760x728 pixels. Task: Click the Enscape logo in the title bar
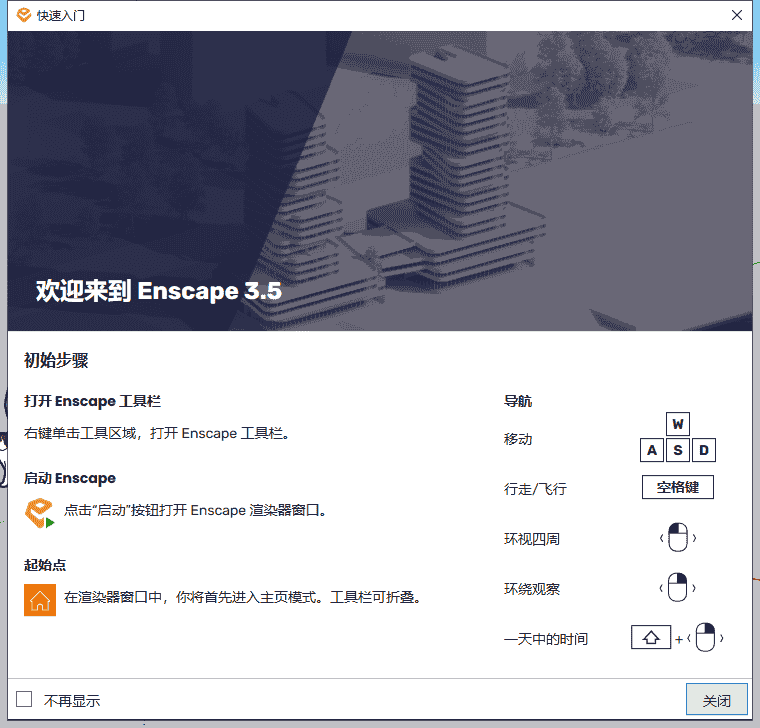(24, 15)
